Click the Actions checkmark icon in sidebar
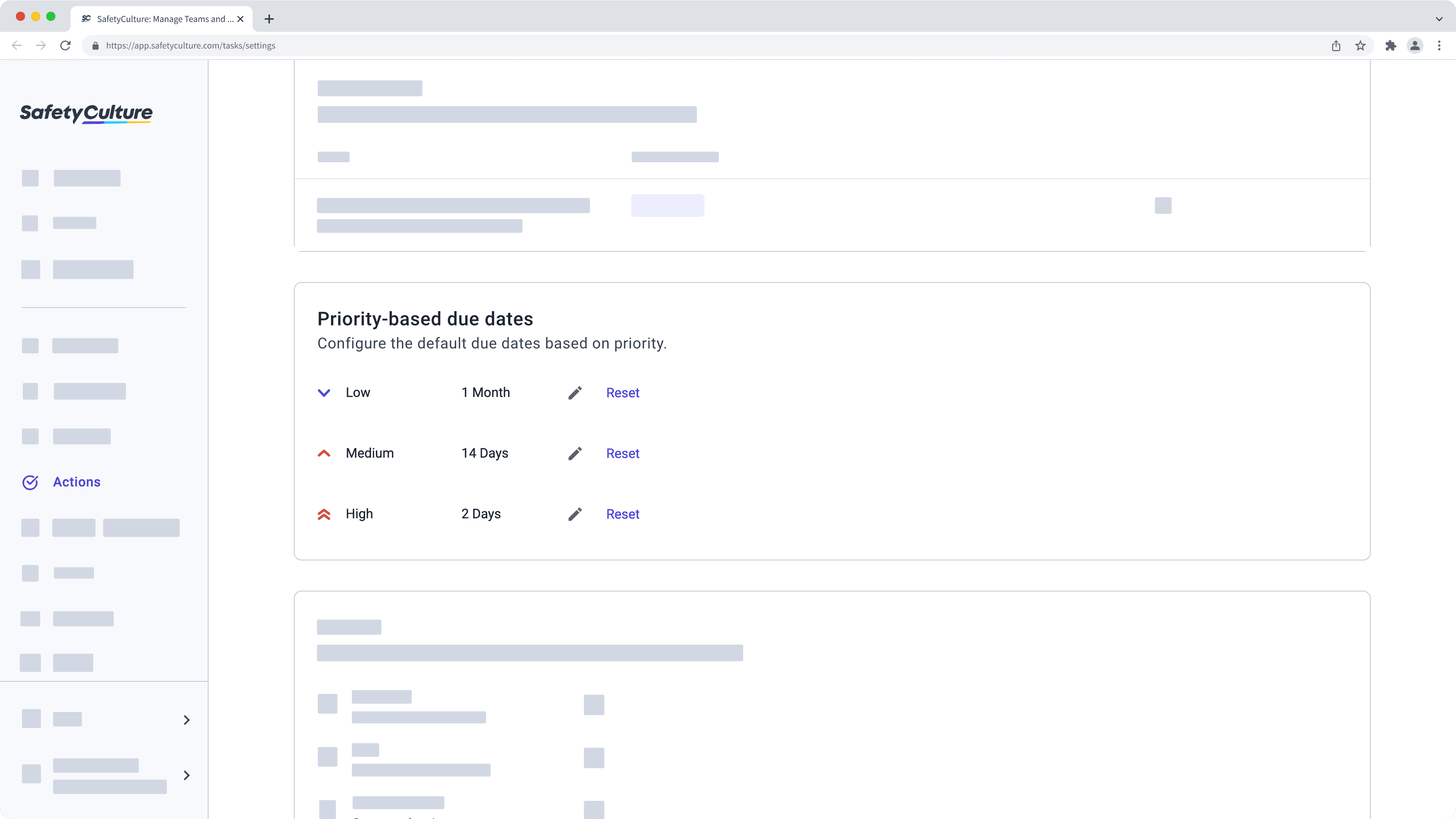 click(x=30, y=482)
